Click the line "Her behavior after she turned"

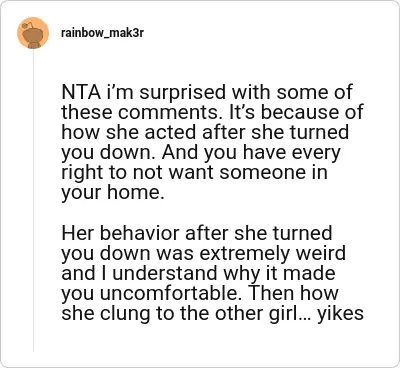(197, 233)
